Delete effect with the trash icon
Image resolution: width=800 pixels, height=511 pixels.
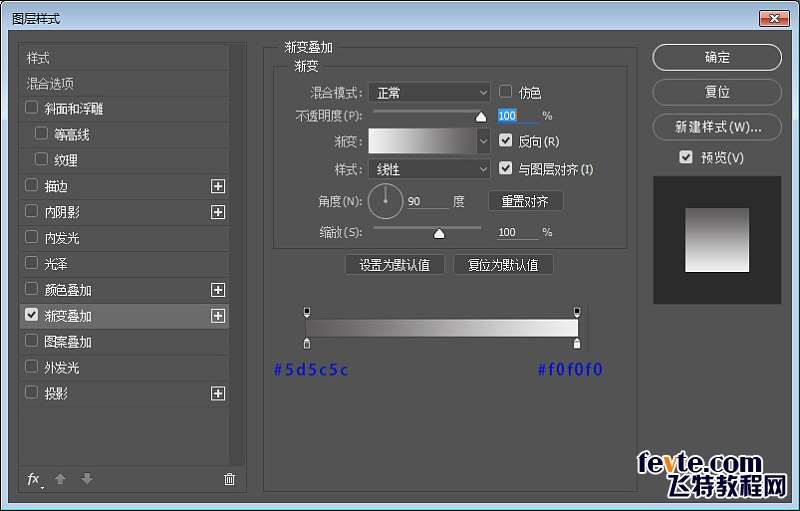point(230,479)
